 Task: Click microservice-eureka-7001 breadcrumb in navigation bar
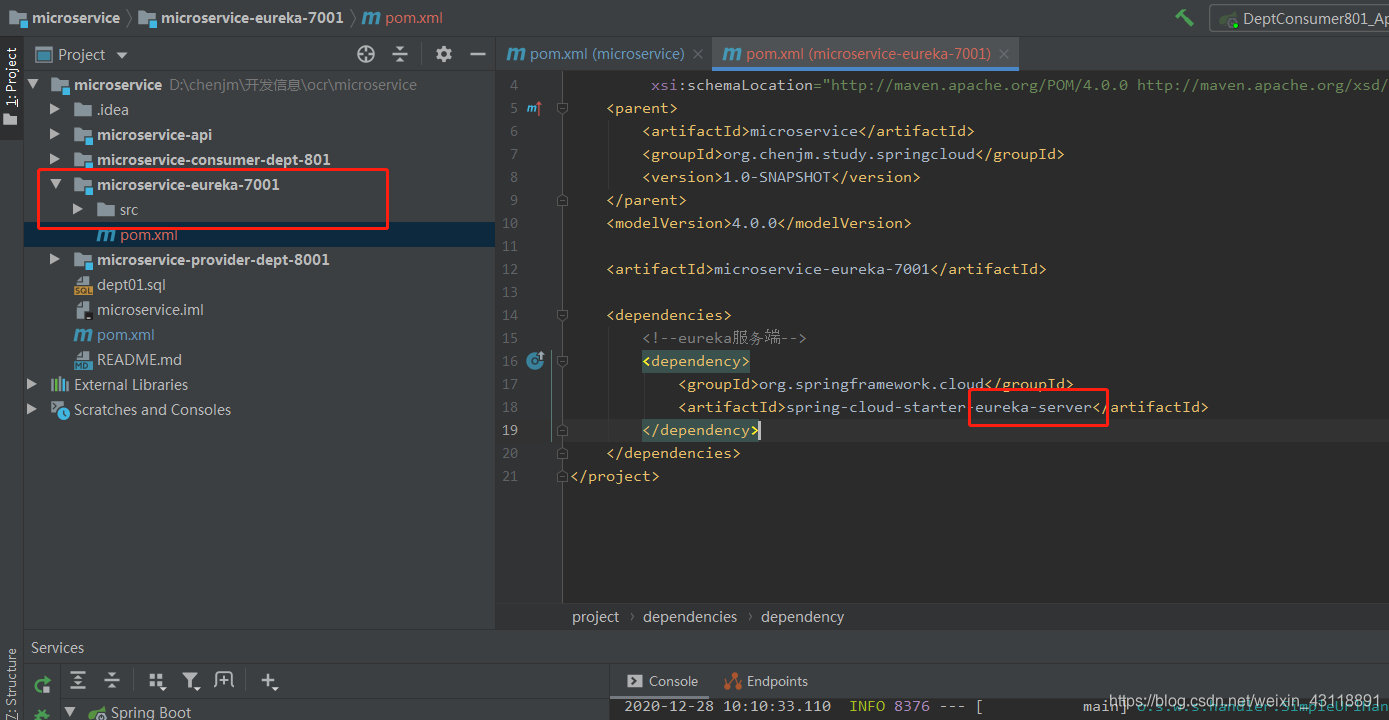point(241,18)
